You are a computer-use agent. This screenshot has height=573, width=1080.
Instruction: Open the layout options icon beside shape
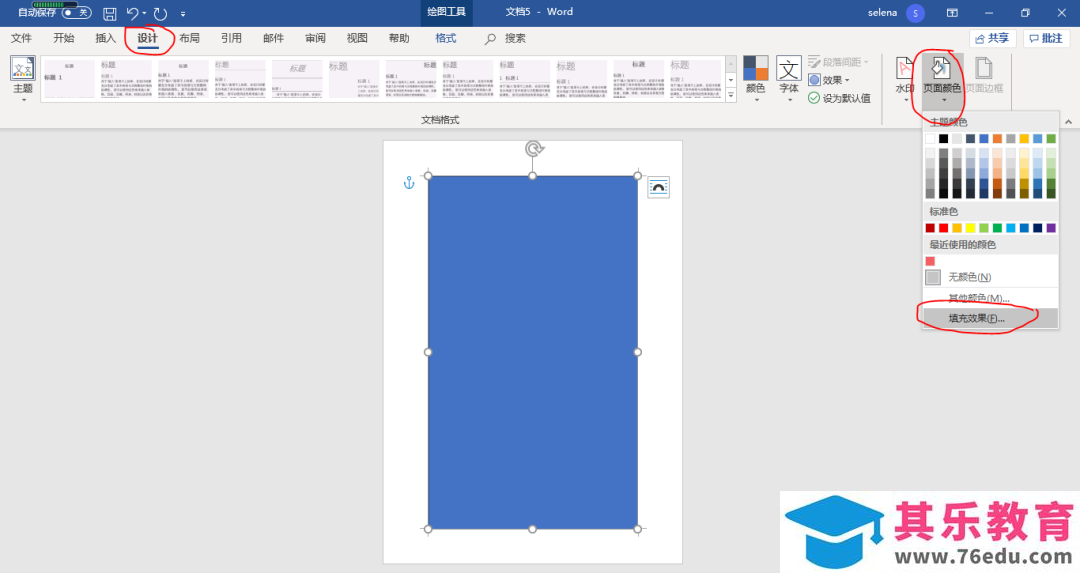pyautogui.click(x=658, y=187)
